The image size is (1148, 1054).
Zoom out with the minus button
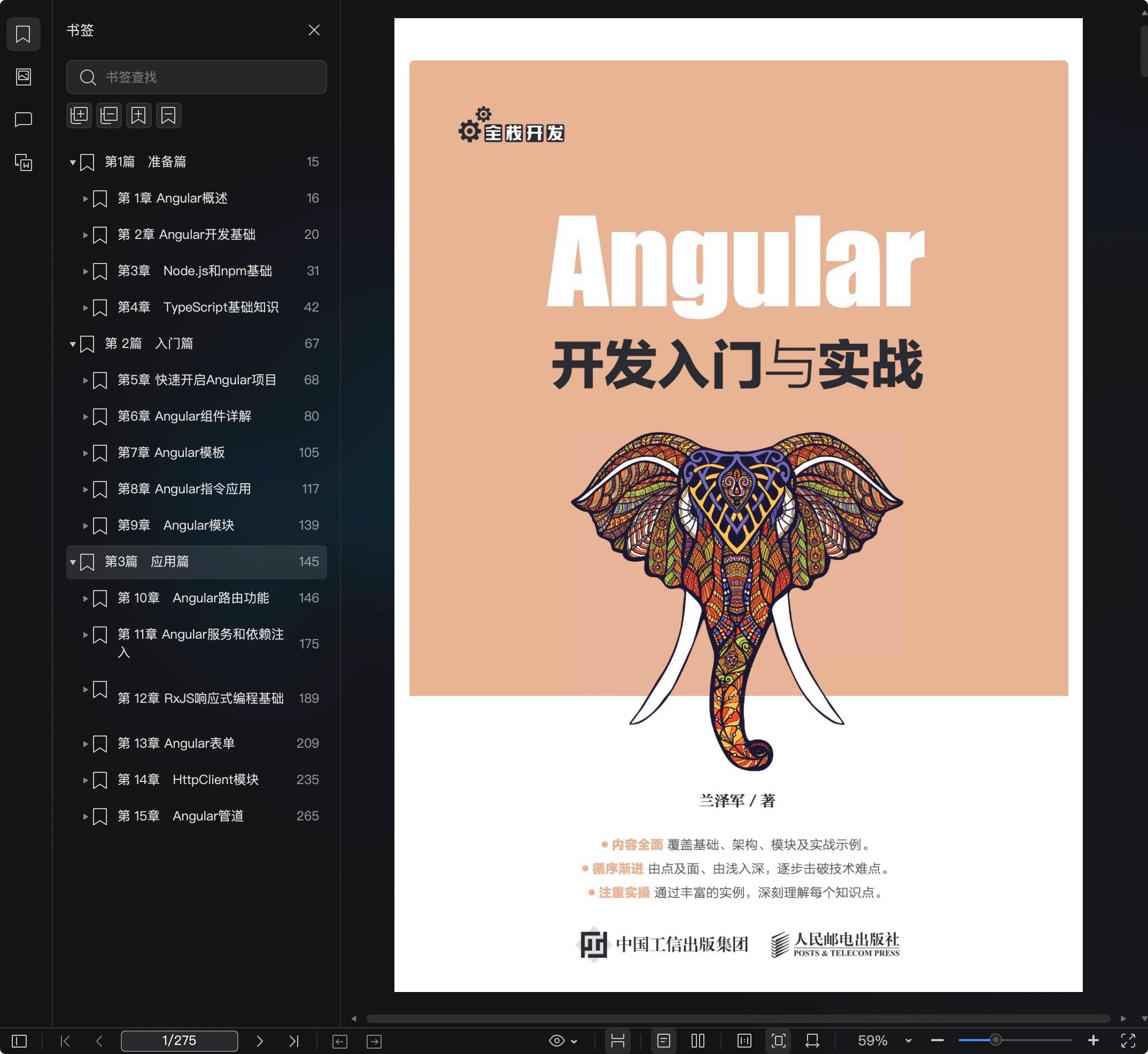click(x=937, y=1041)
